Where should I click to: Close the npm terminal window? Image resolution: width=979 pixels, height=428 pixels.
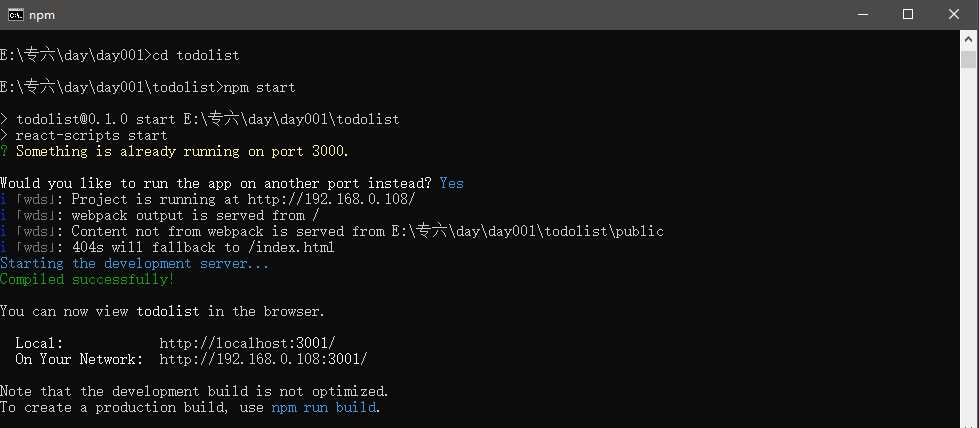click(954, 14)
